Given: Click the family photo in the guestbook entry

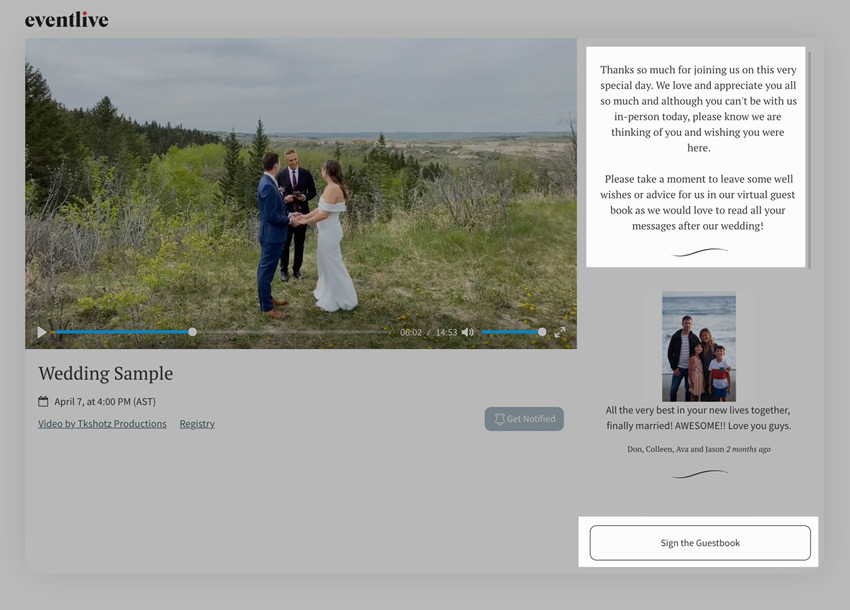Looking at the screenshot, I should (x=699, y=345).
